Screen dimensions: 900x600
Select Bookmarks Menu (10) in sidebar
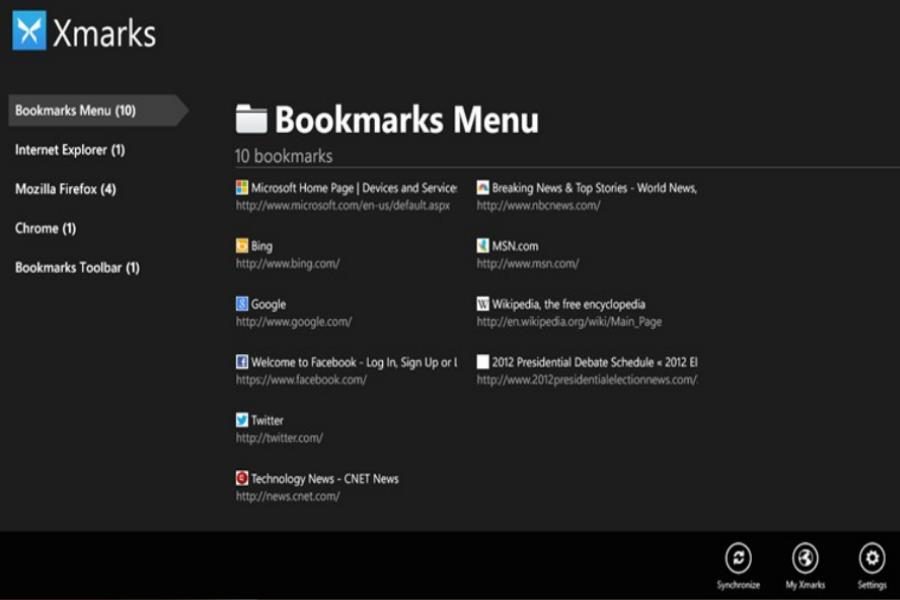pyautogui.click(x=76, y=110)
